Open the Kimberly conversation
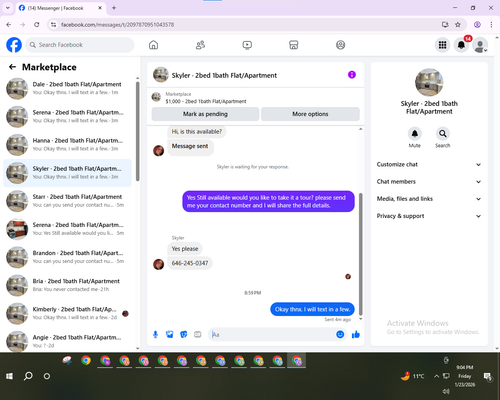Screen dimensions: 500x400 point(67,314)
